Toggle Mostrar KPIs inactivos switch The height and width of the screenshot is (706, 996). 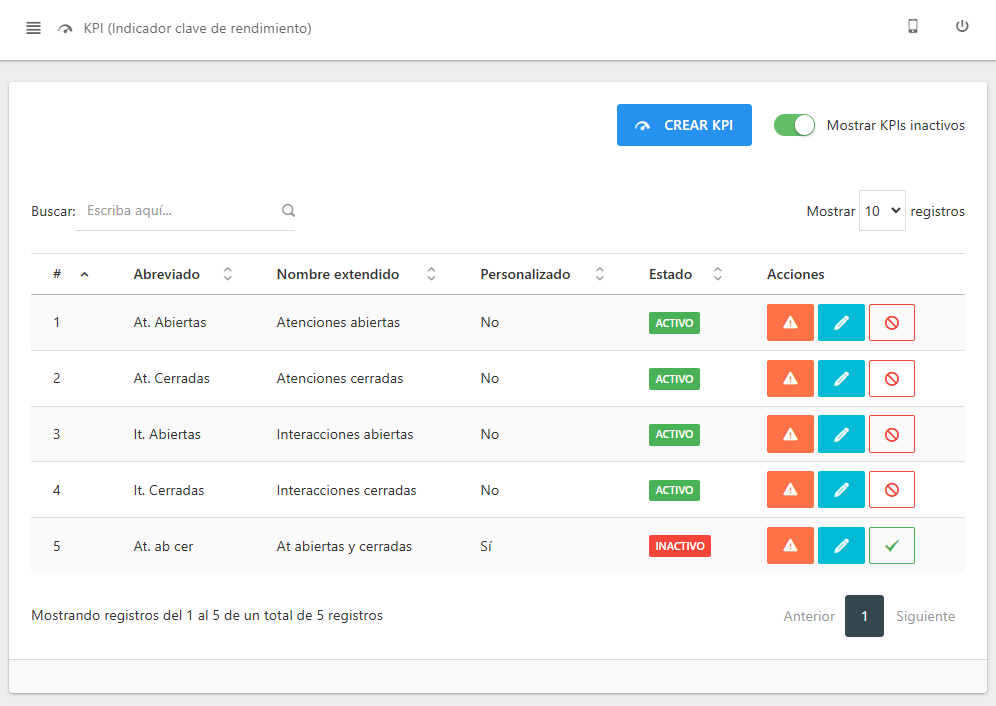point(794,125)
